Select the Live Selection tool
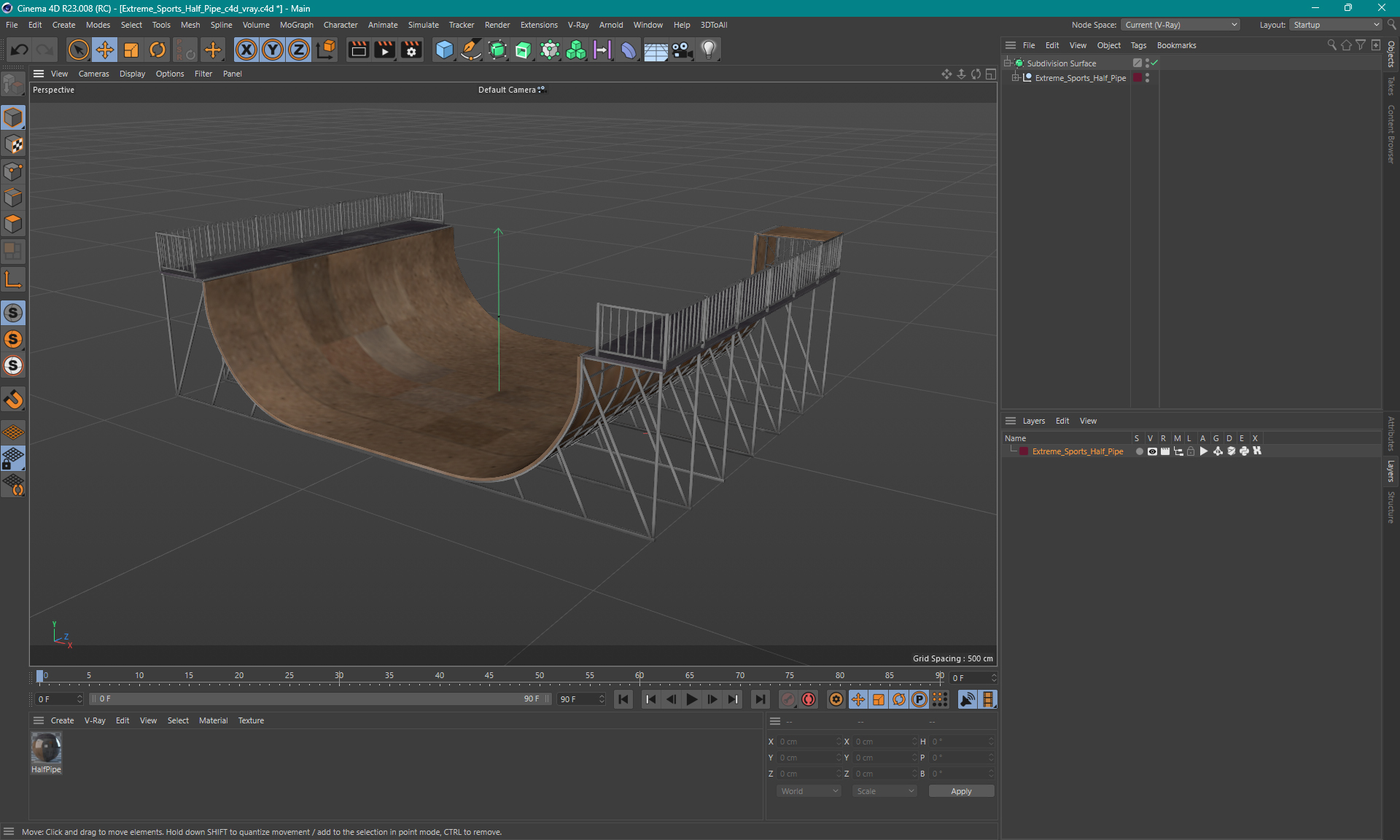Screen dimensions: 1400x840 (x=78, y=50)
